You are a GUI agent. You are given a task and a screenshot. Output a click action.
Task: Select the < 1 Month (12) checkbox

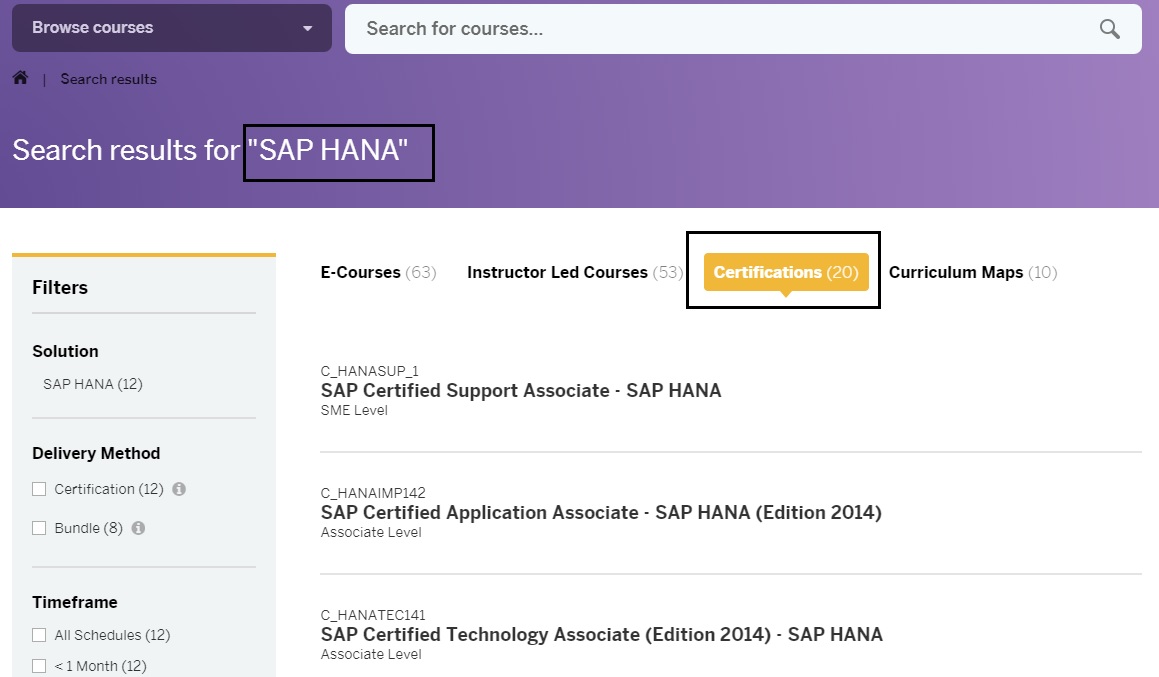39,666
